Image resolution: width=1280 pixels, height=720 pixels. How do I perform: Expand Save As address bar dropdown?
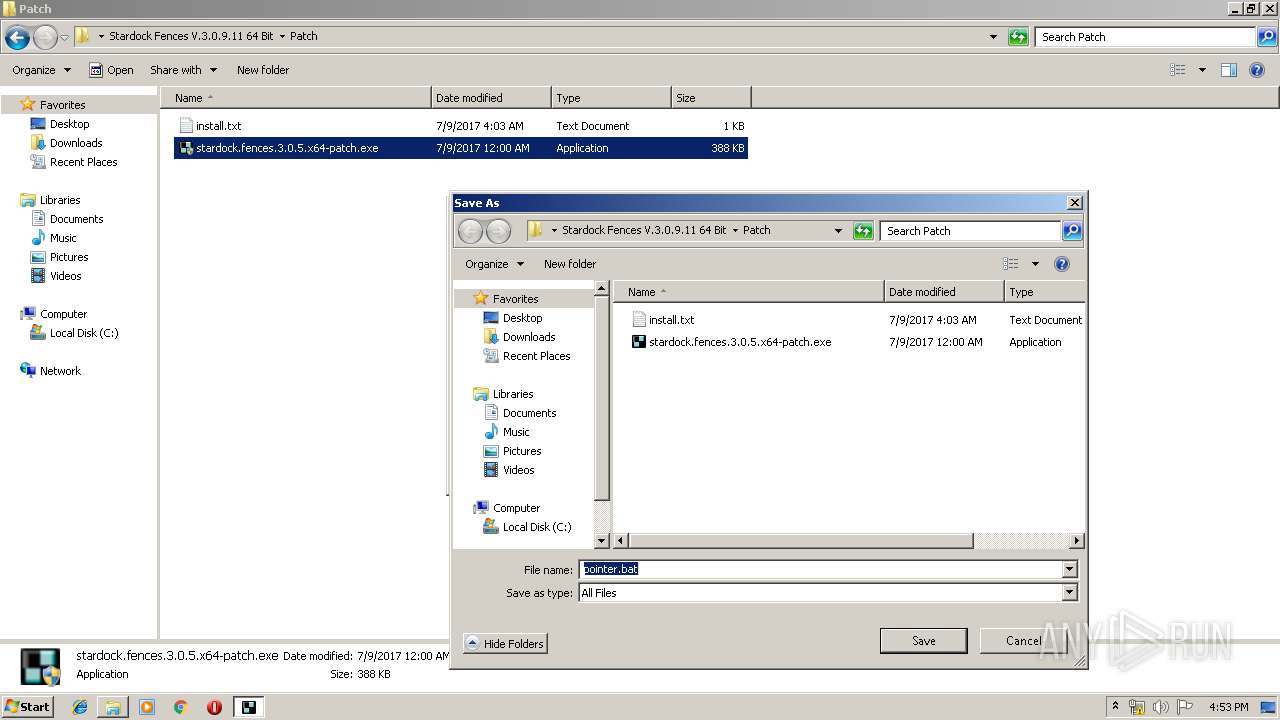pyautogui.click(x=838, y=231)
